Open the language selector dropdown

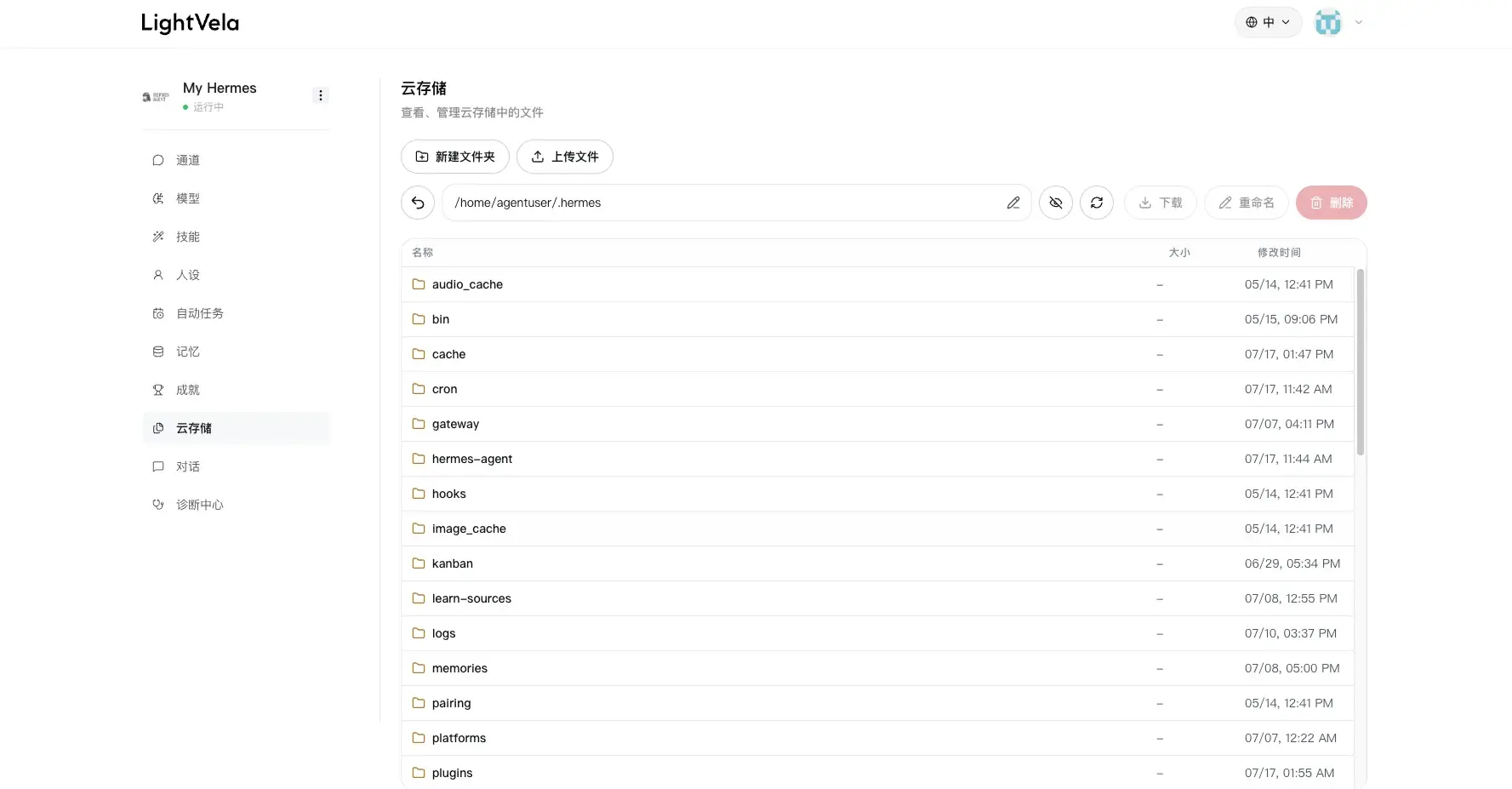tap(1268, 22)
